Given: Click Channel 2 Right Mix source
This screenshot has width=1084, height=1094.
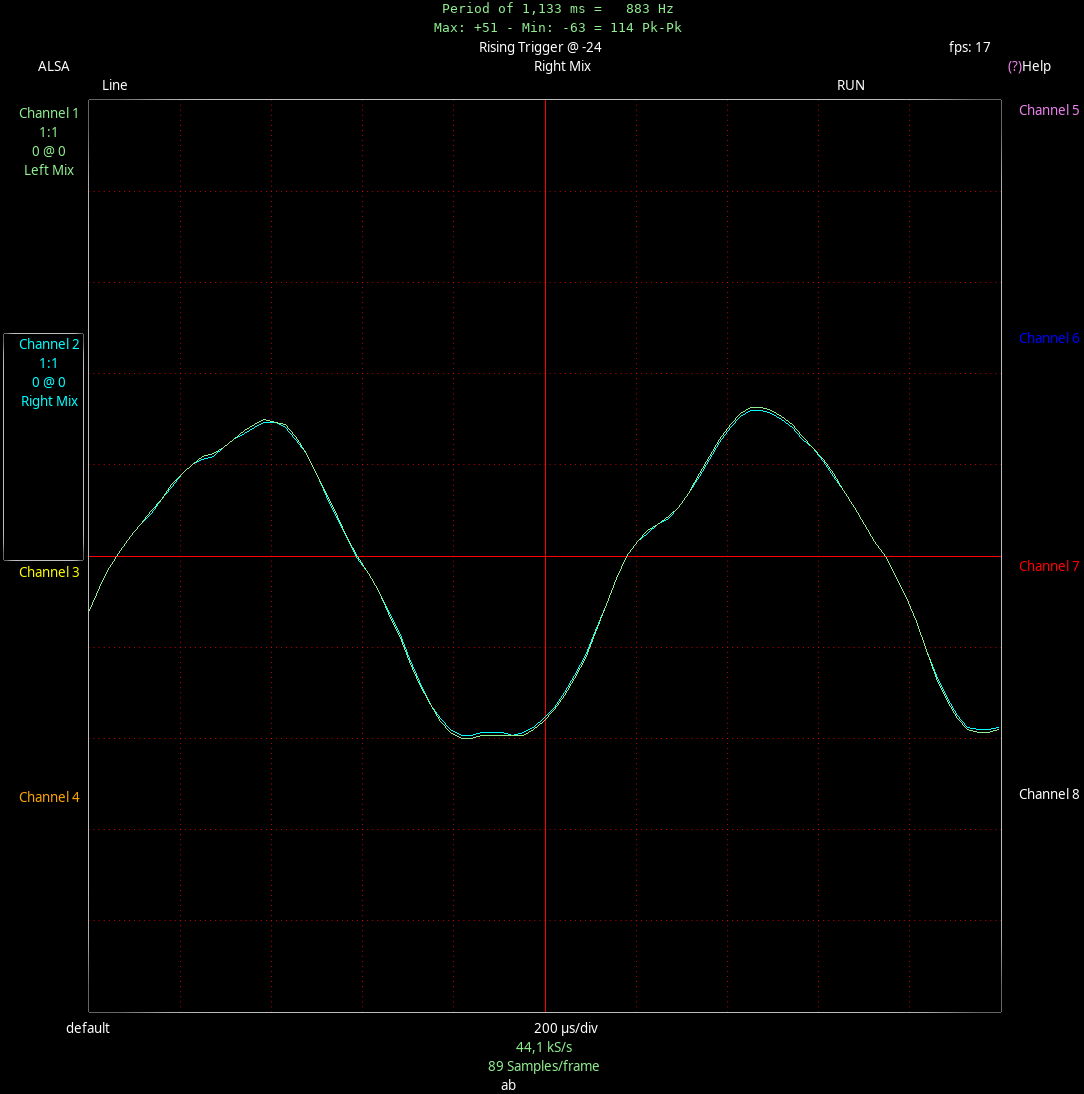Looking at the screenshot, I should 49,400.
